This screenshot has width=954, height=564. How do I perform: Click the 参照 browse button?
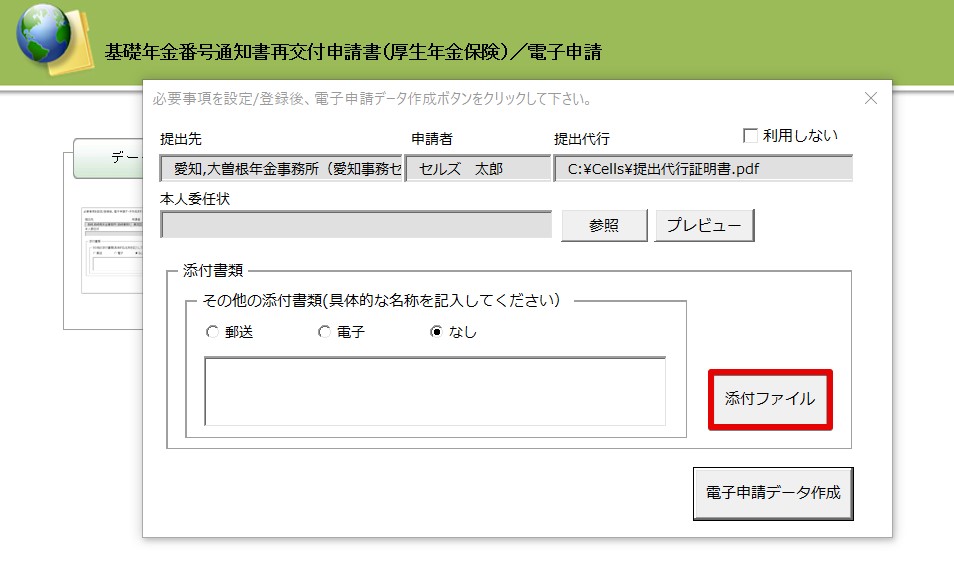604,226
